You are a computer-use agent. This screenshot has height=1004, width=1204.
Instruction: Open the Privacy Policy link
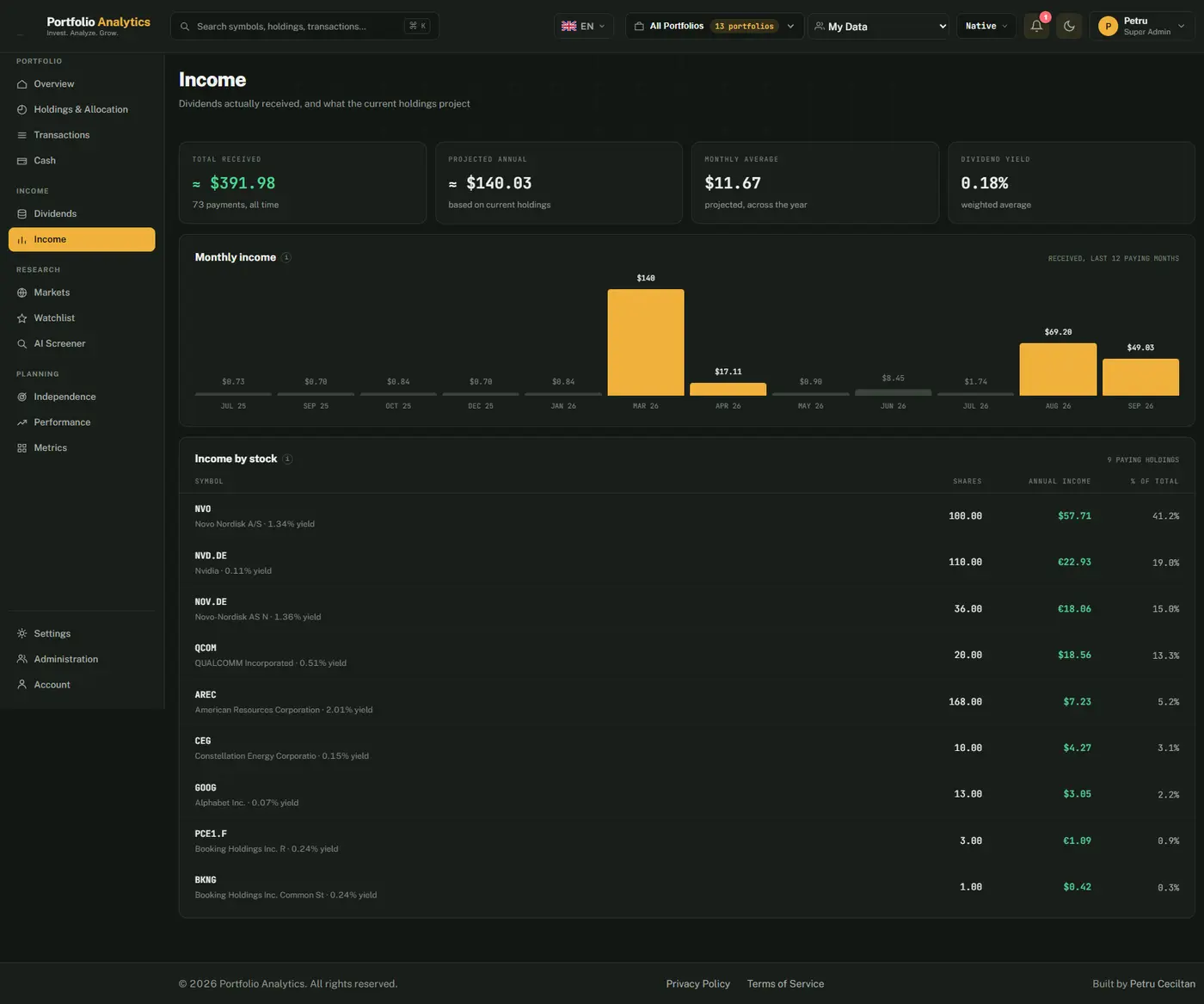[697, 984]
